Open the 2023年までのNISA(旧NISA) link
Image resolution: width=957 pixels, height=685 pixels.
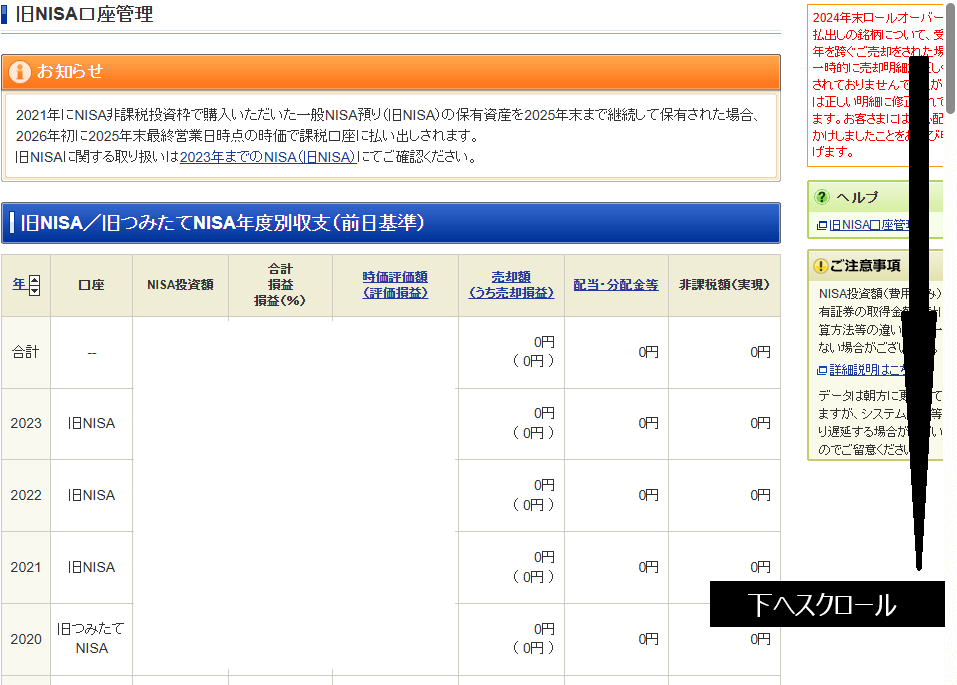click(x=267, y=157)
